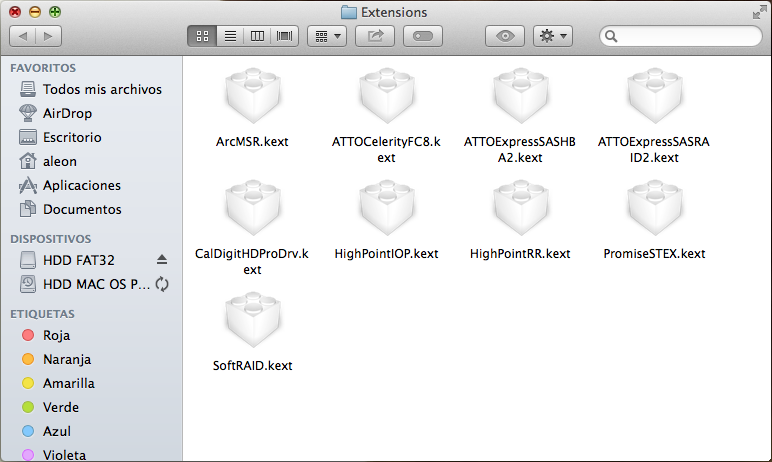
Task: Click the ATTOExpressSASRAID2.kext file name
Action: 654,150
